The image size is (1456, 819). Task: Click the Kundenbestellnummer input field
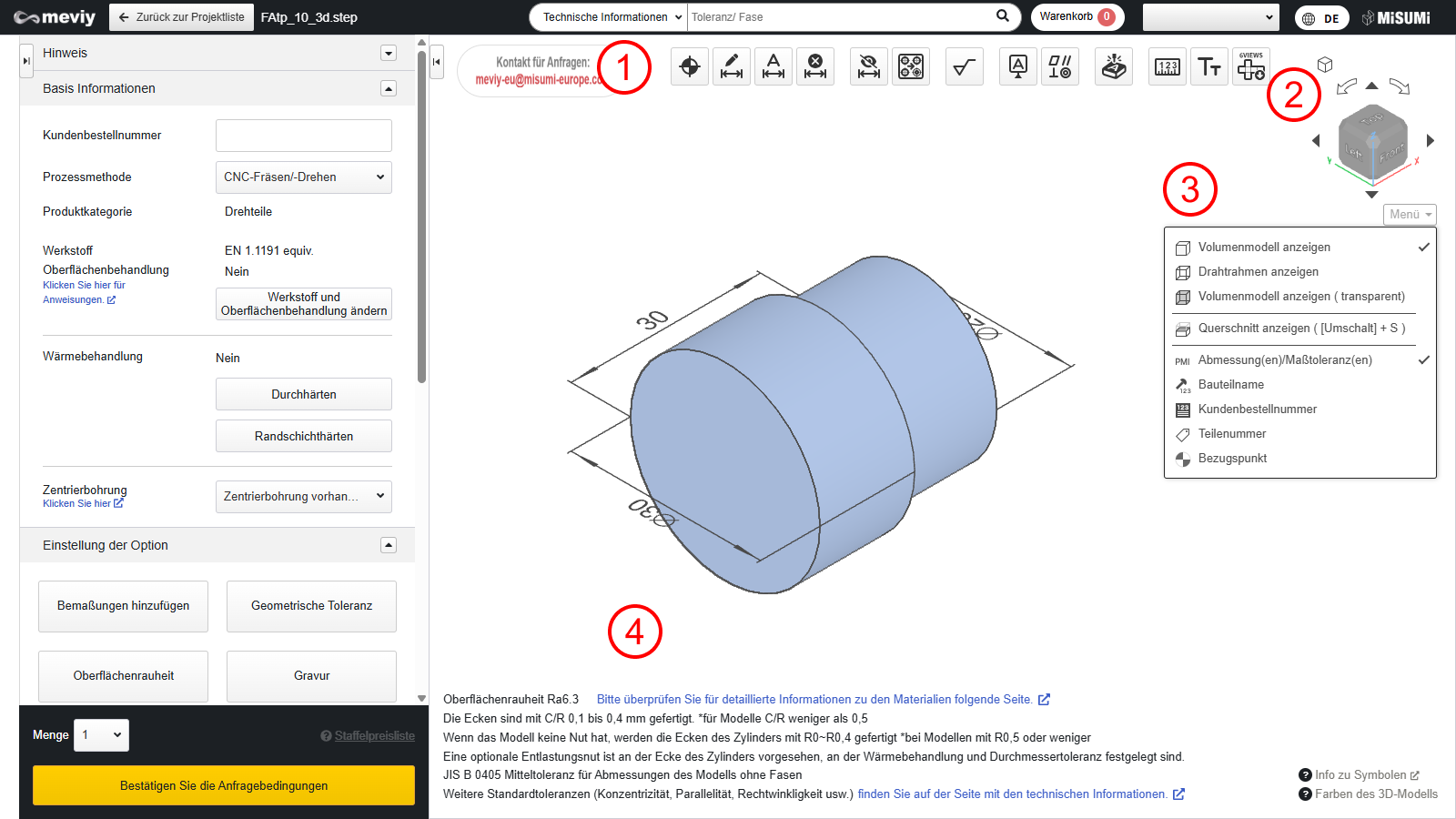304,136
